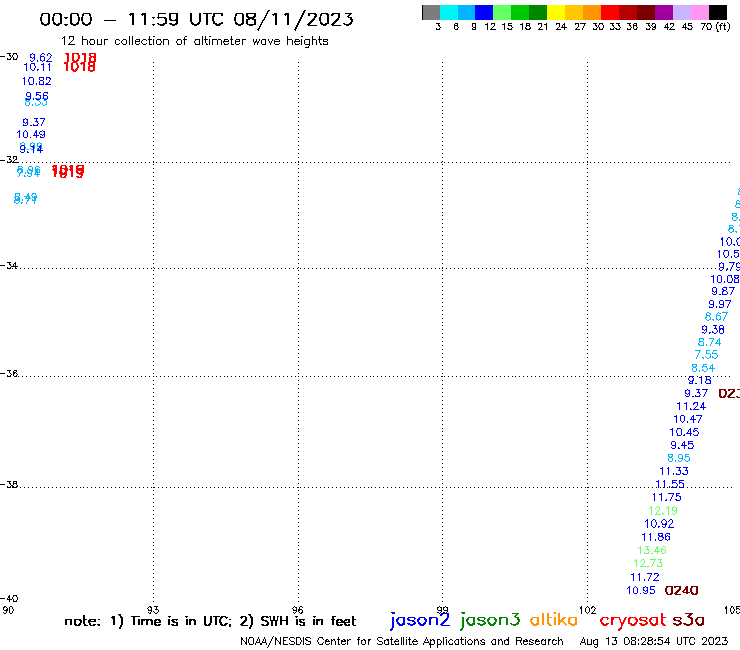Select the yellow swatch in the legend bar
The width and height of the screenshot is (740, 650).
click(556, 12)
